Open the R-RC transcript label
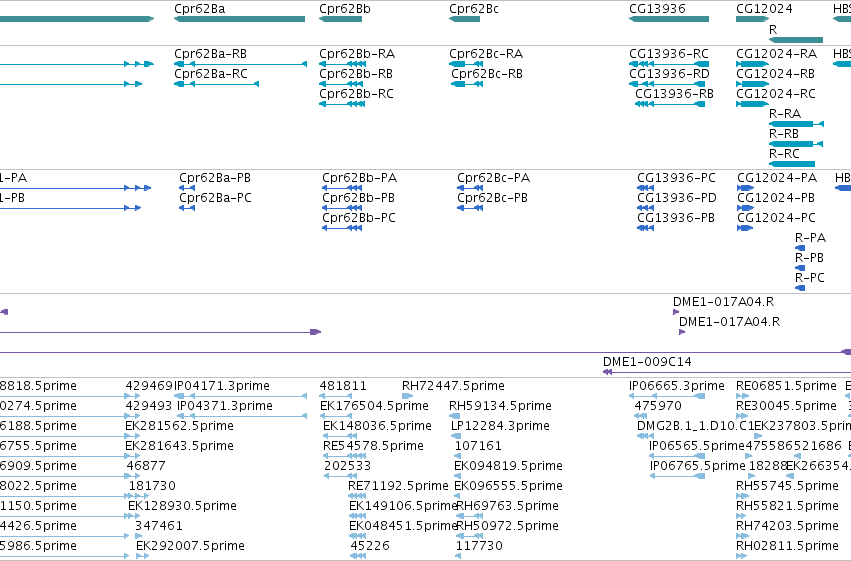Viewport: 851px width, 561px height. pos(784,154)
